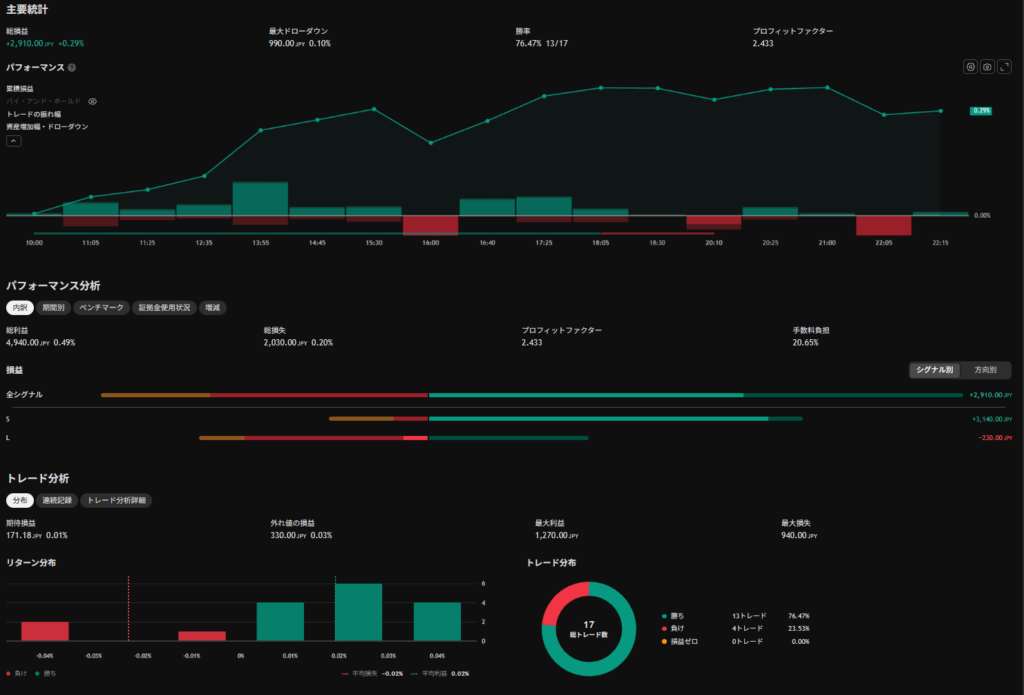The width and height of the screenshot is (1024, 695).
Task: Select the 分布 tab under トレード分析
Action: point(20,500)
